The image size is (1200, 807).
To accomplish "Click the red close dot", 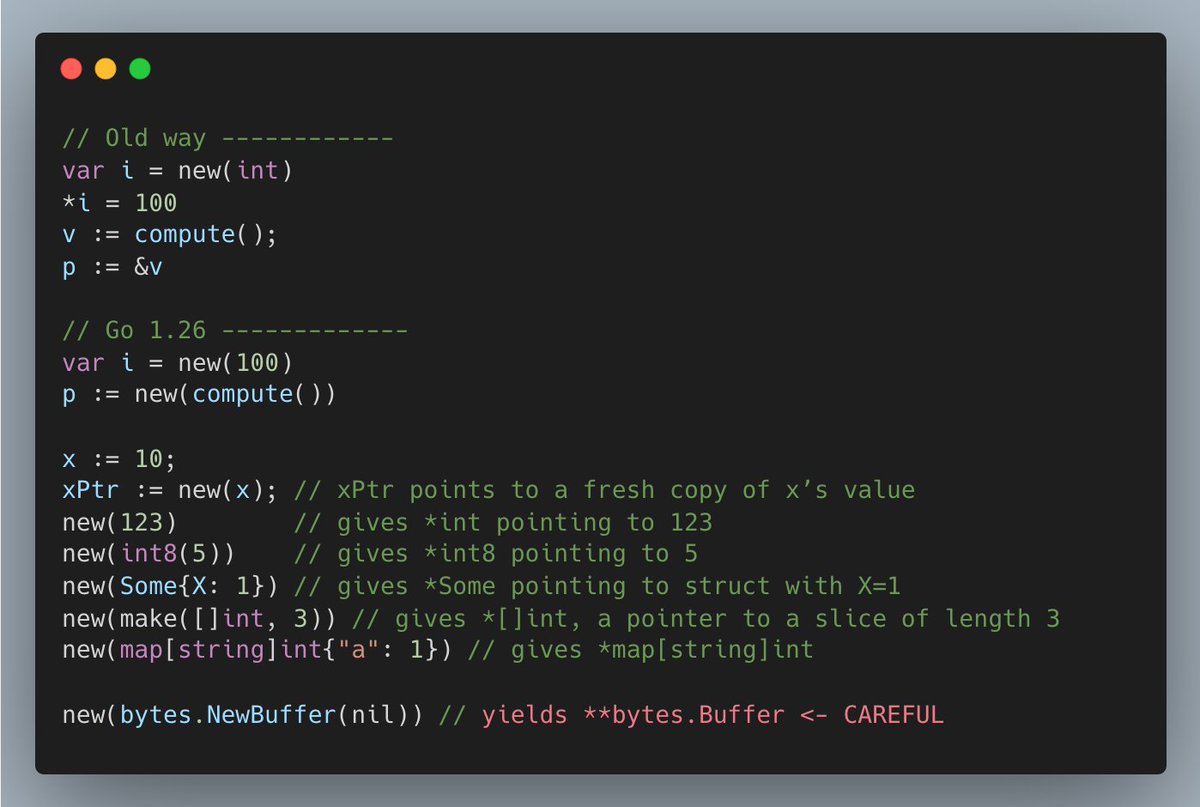I will [x=71, y=69].
